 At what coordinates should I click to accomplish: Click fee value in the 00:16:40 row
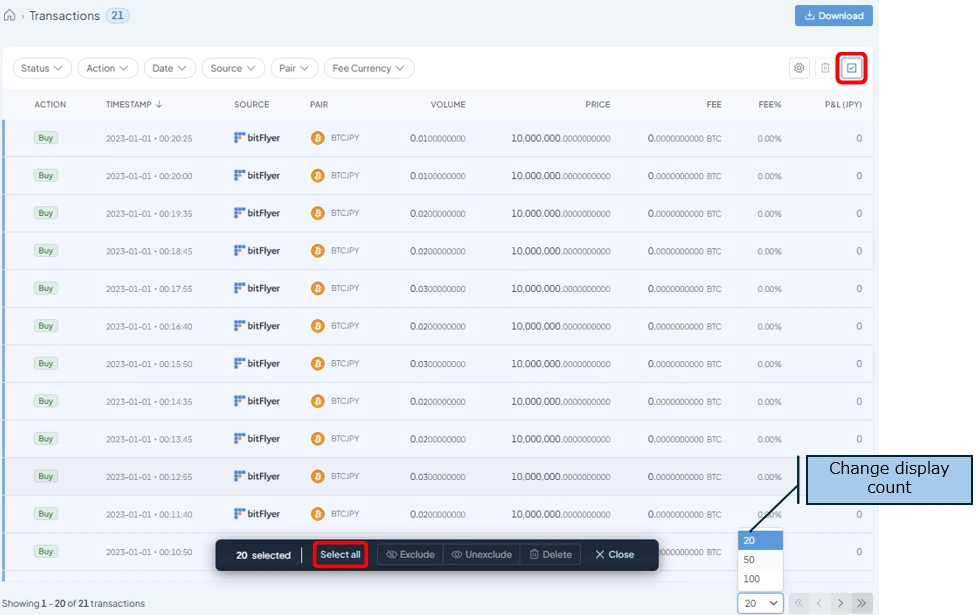[684, 326]
